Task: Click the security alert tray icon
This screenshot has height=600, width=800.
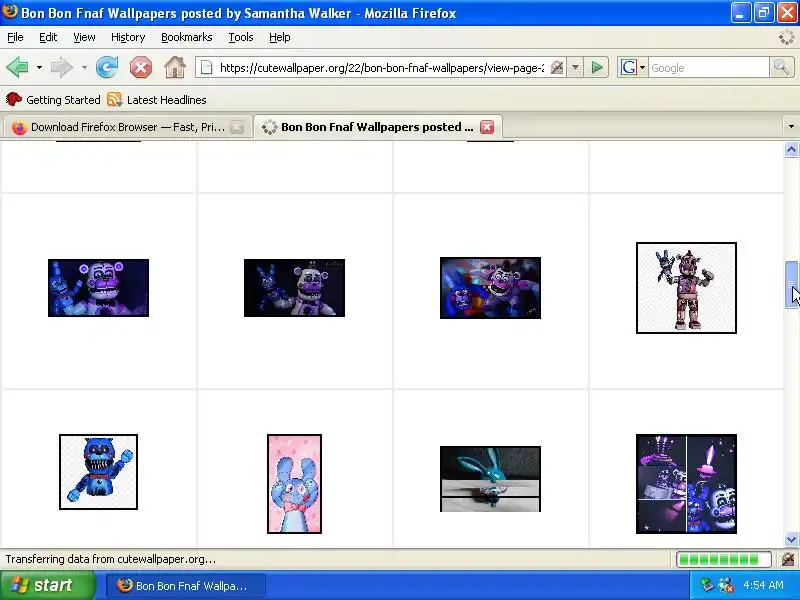Action: tap(726, 585)
